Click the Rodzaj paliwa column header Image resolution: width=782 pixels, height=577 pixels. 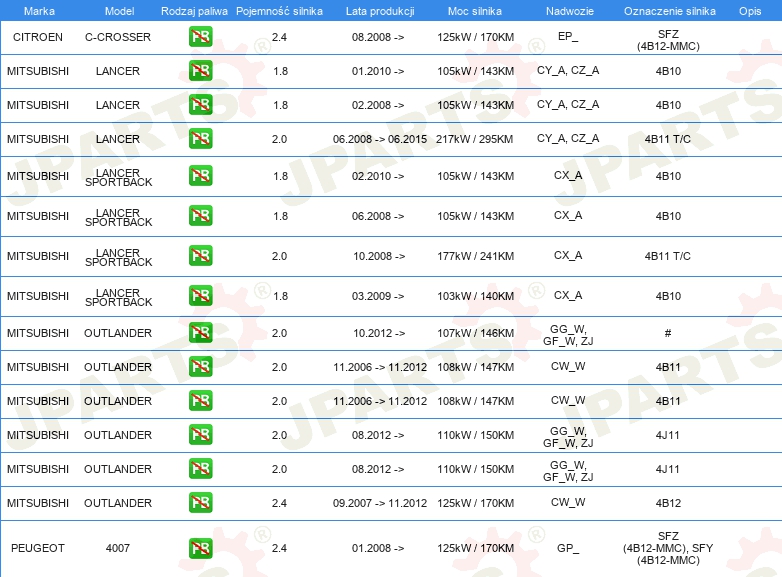[x=194, y=11]
